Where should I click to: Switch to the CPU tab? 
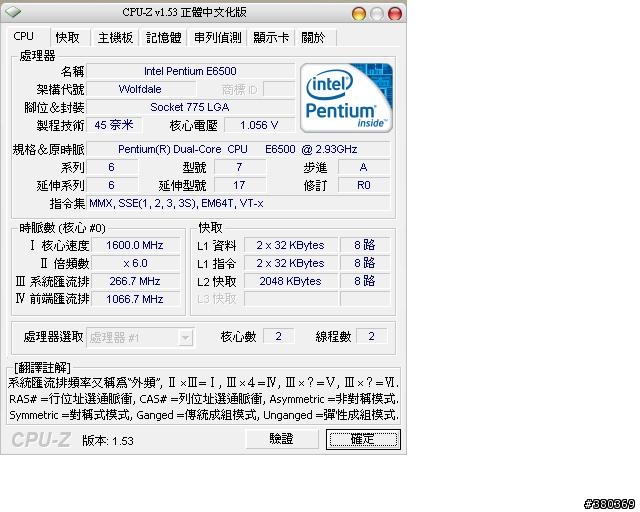pyautogui.click(x=29, y=37)
